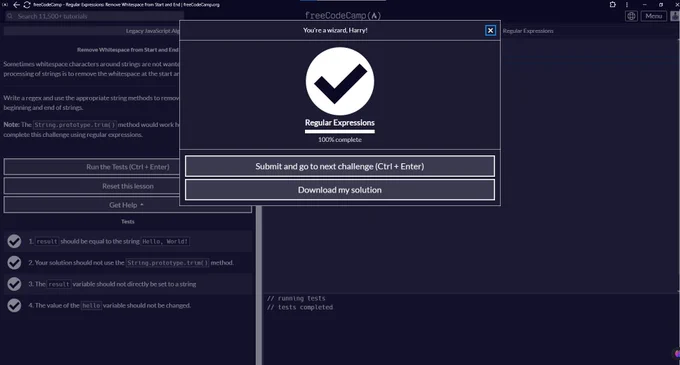Click the search magnifier icon
680x365 pixels.
10,16
